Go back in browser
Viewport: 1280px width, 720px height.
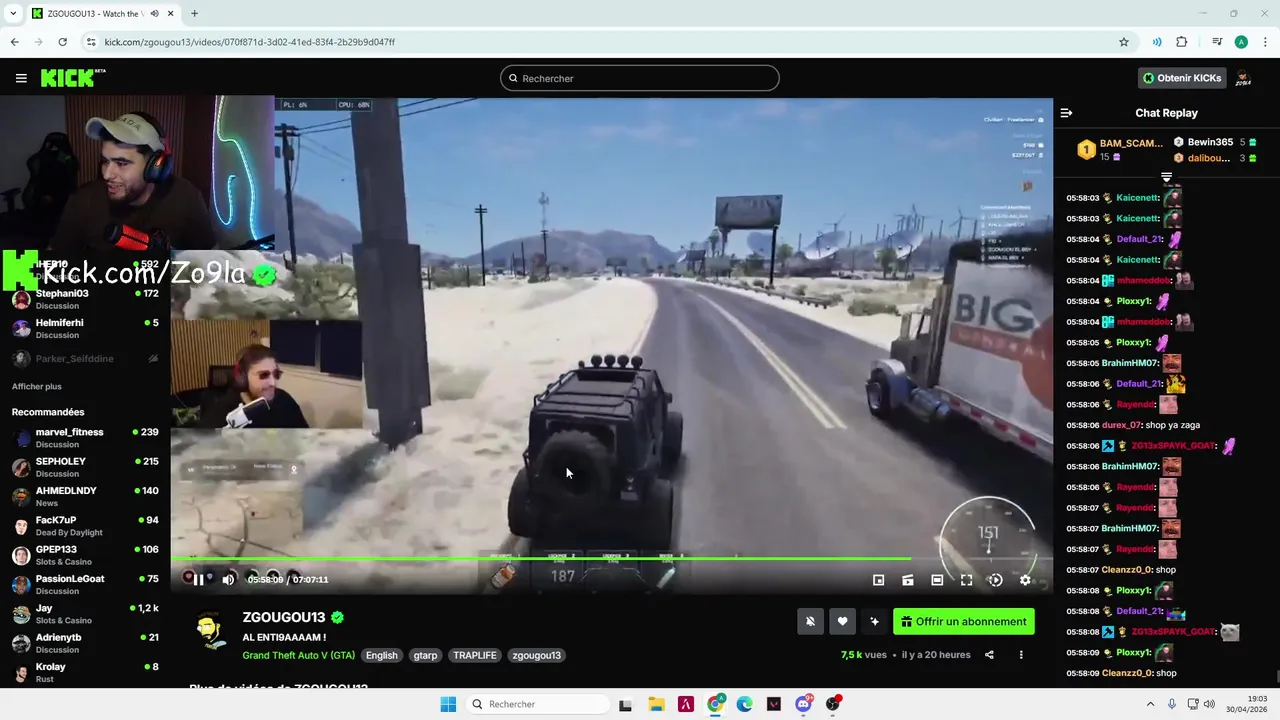coord(15,42)
